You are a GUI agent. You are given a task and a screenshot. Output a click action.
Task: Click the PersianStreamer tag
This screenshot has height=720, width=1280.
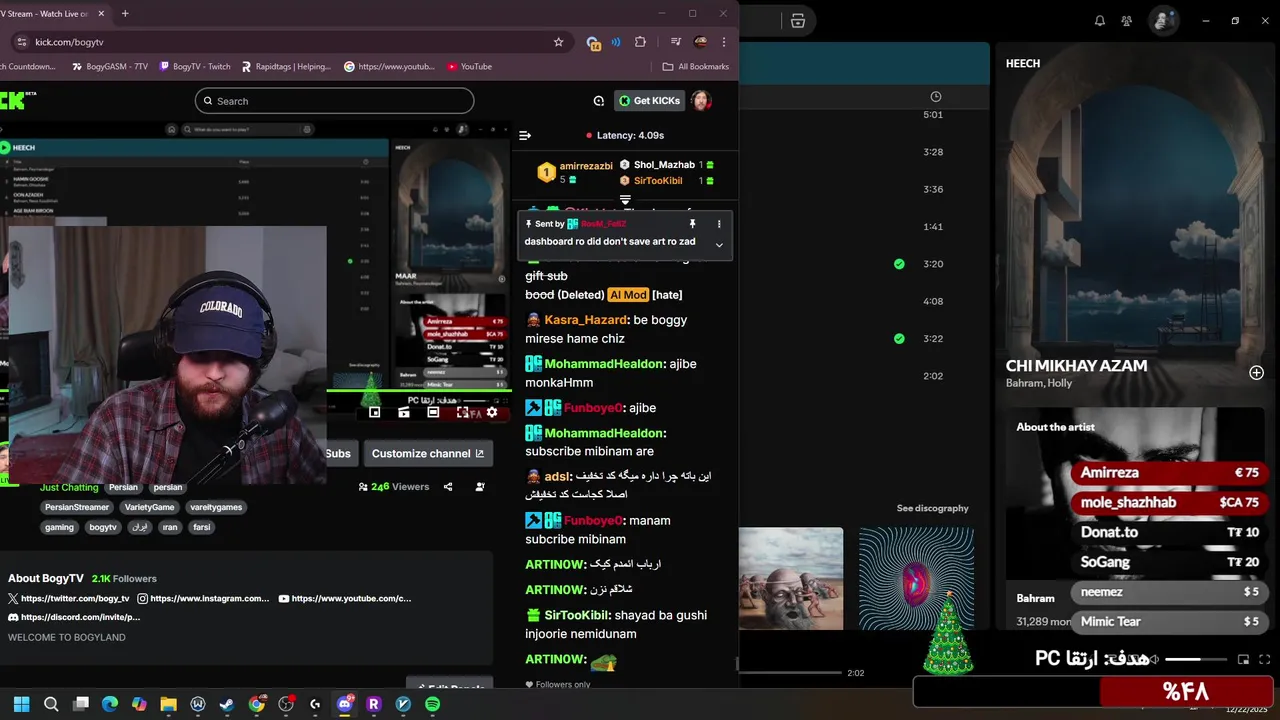(x=76, y=507)
